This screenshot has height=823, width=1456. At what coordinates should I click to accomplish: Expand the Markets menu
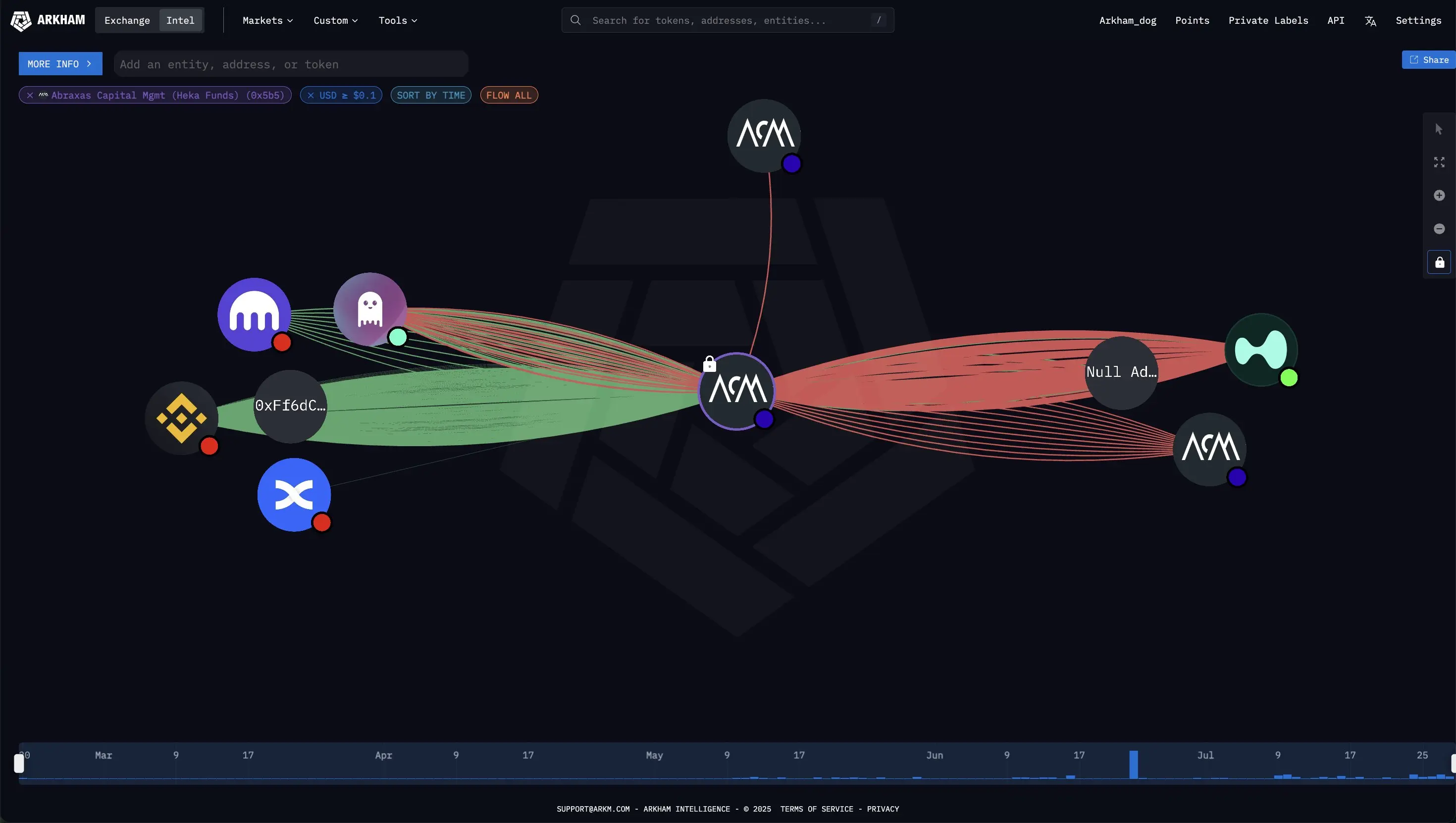coord(267,20)
